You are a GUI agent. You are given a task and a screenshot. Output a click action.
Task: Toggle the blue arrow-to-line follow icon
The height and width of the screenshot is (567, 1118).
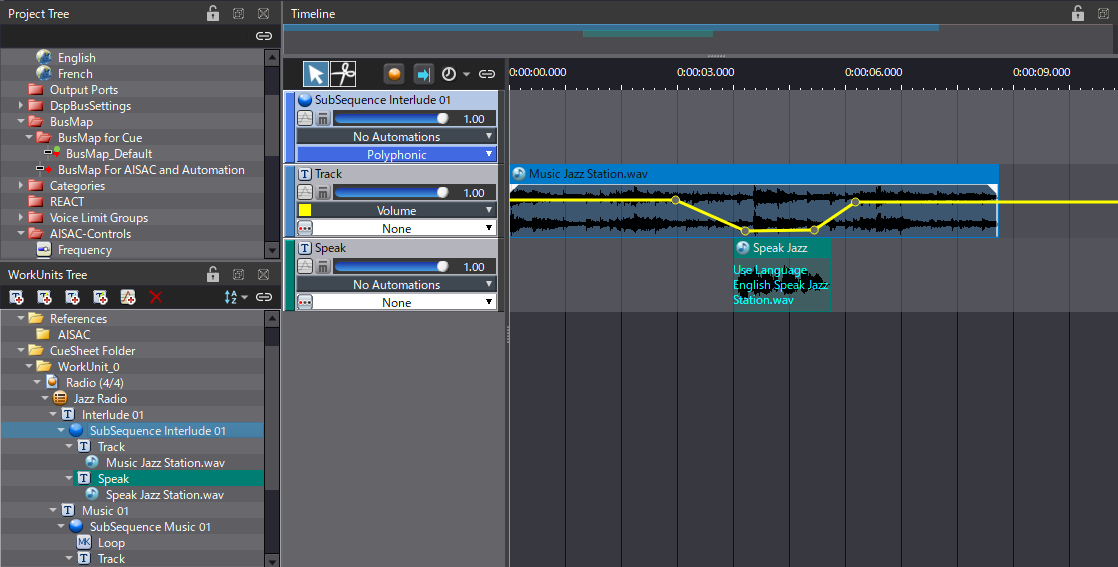click(x=424, y=74)
